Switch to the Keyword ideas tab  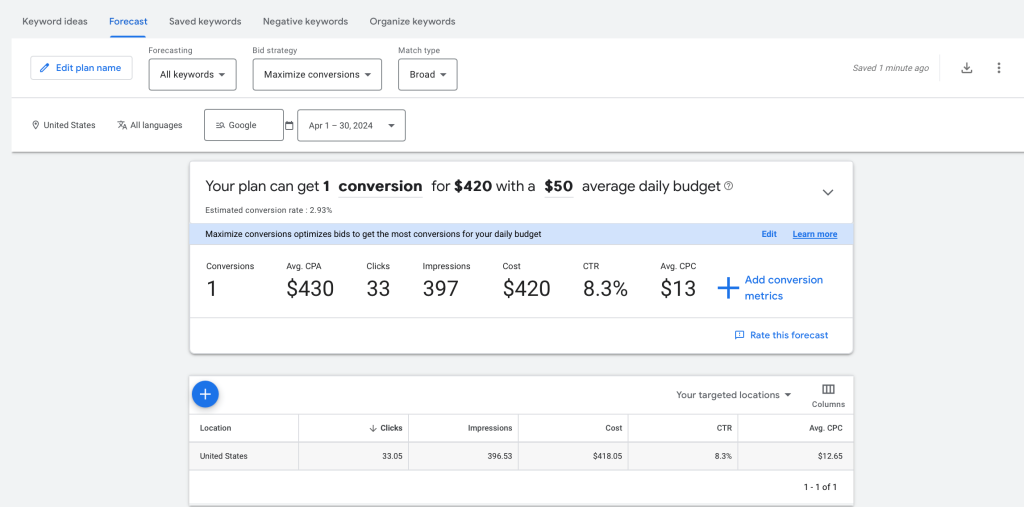click(55, 22)
